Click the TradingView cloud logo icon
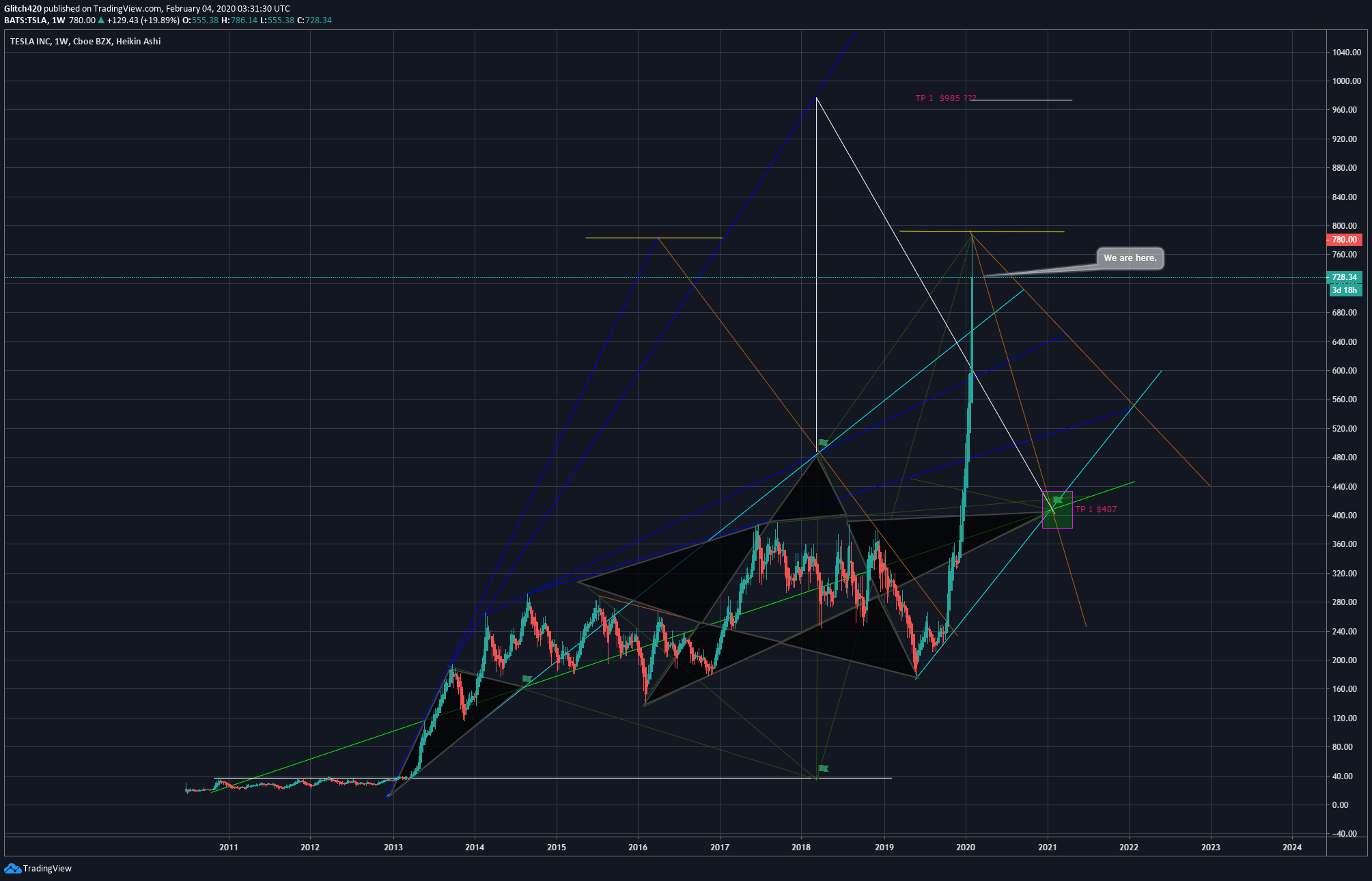 12,868
